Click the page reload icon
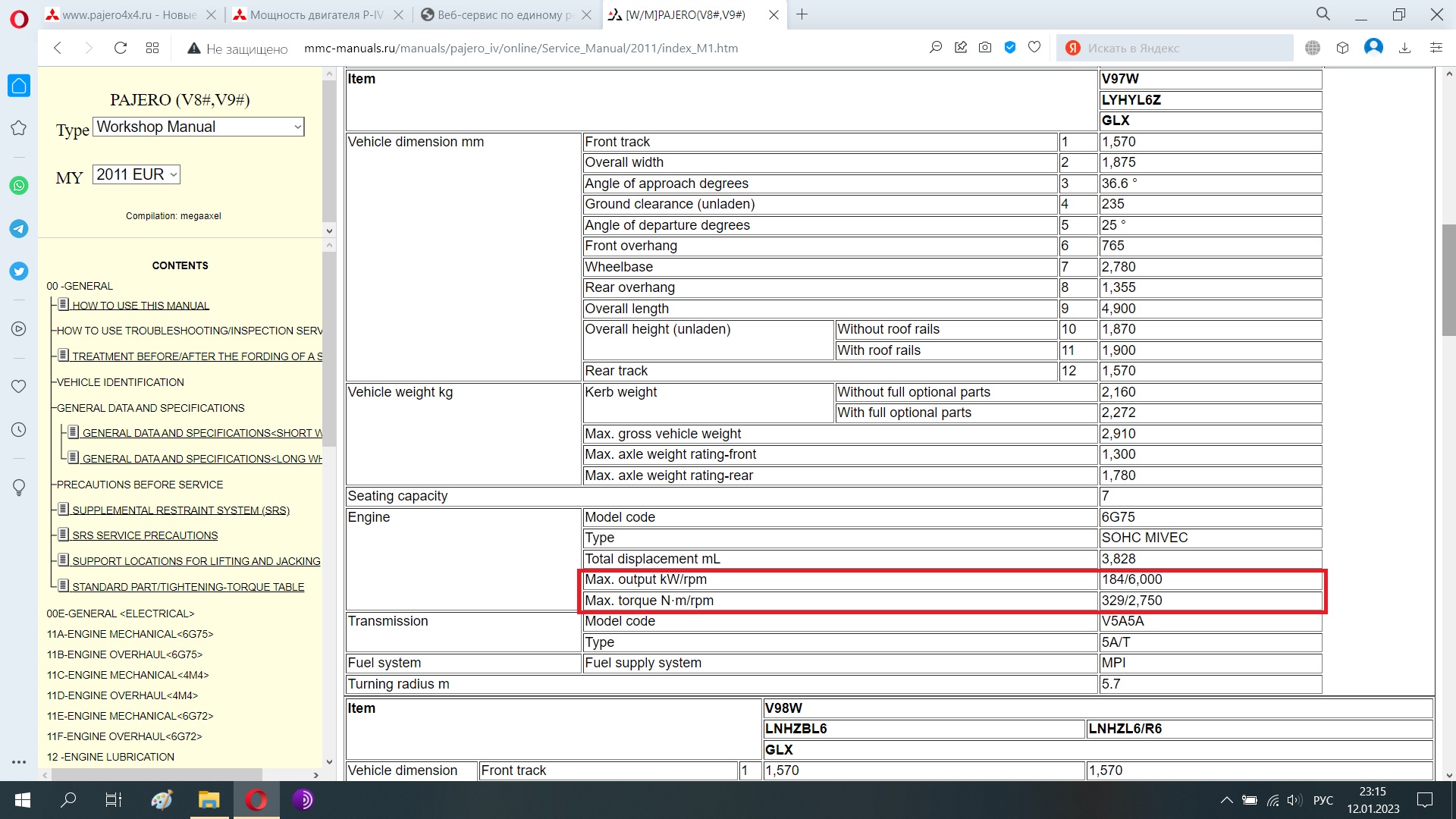 tap(120, 48)
